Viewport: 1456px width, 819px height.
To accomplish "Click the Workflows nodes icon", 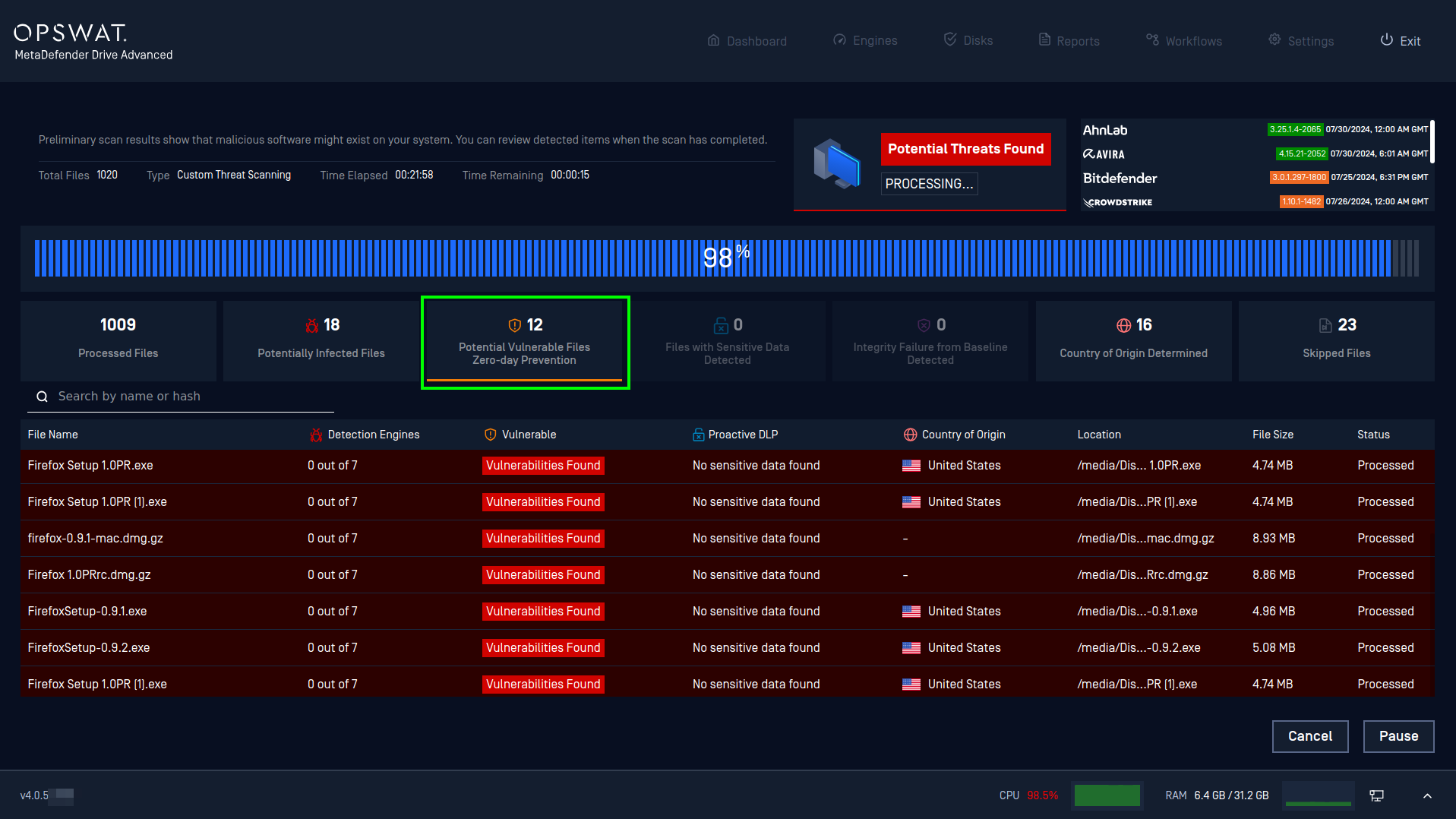I will 1152,40.
